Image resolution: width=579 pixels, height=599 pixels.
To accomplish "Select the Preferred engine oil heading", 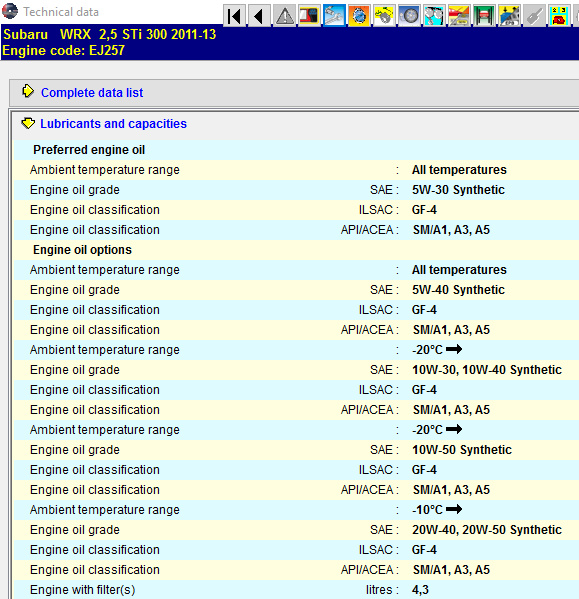I will click(x=89, y=150).
